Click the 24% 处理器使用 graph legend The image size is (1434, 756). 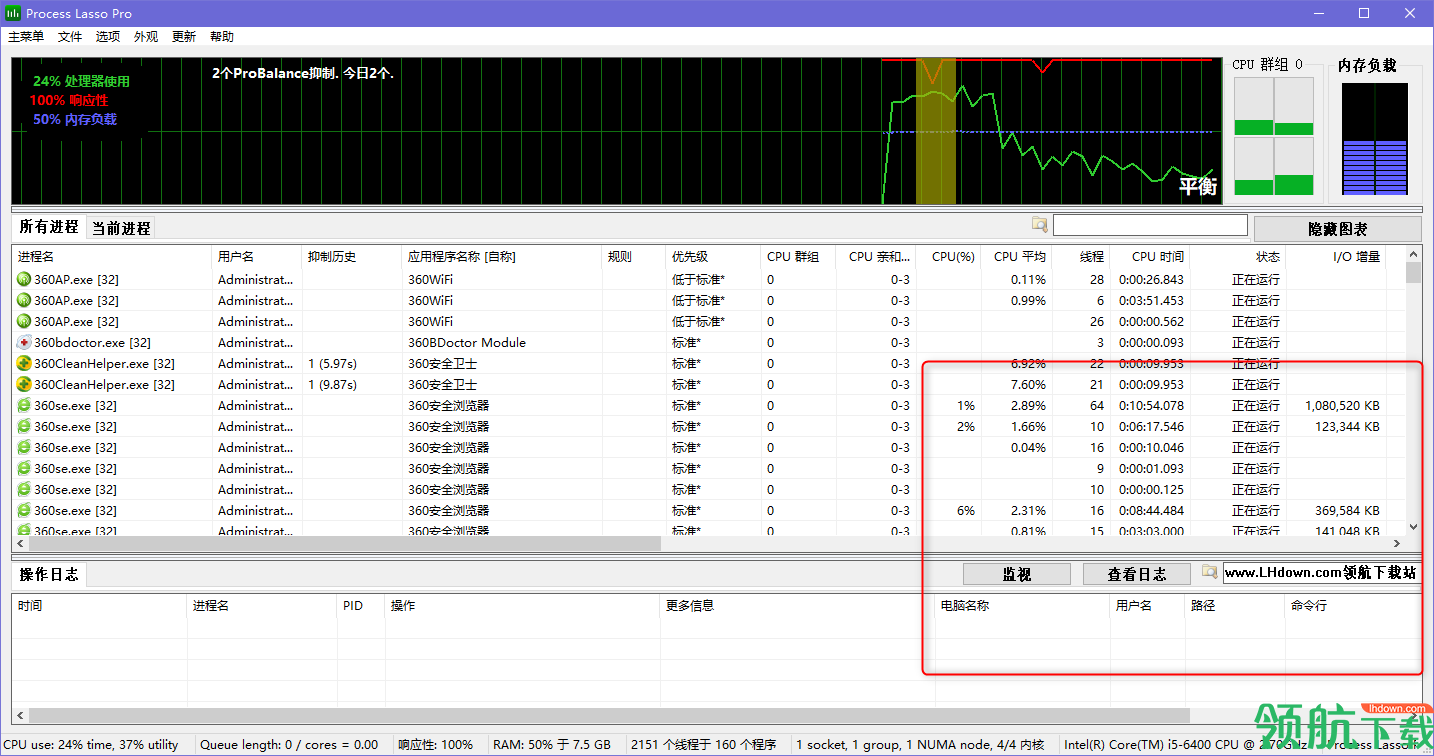[81, 81]
